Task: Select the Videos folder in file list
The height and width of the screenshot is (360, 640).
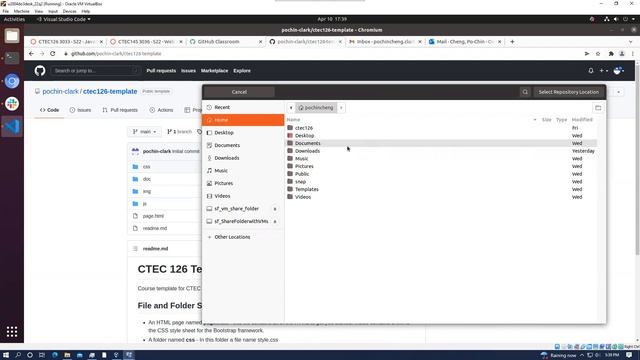Action: [x=441, y=197]
